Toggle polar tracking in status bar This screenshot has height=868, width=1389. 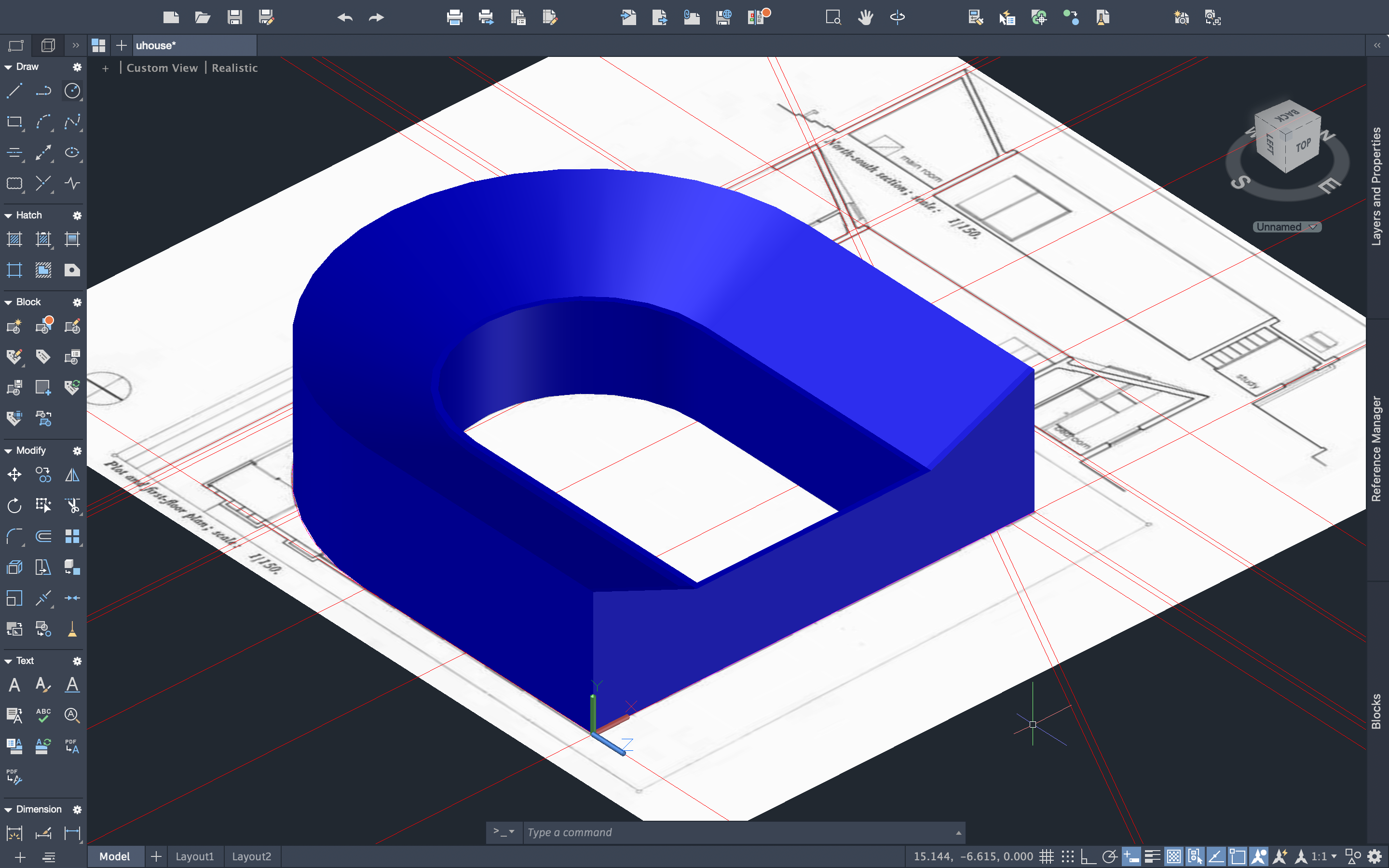pyautogui.click(x=1109, y=856)
